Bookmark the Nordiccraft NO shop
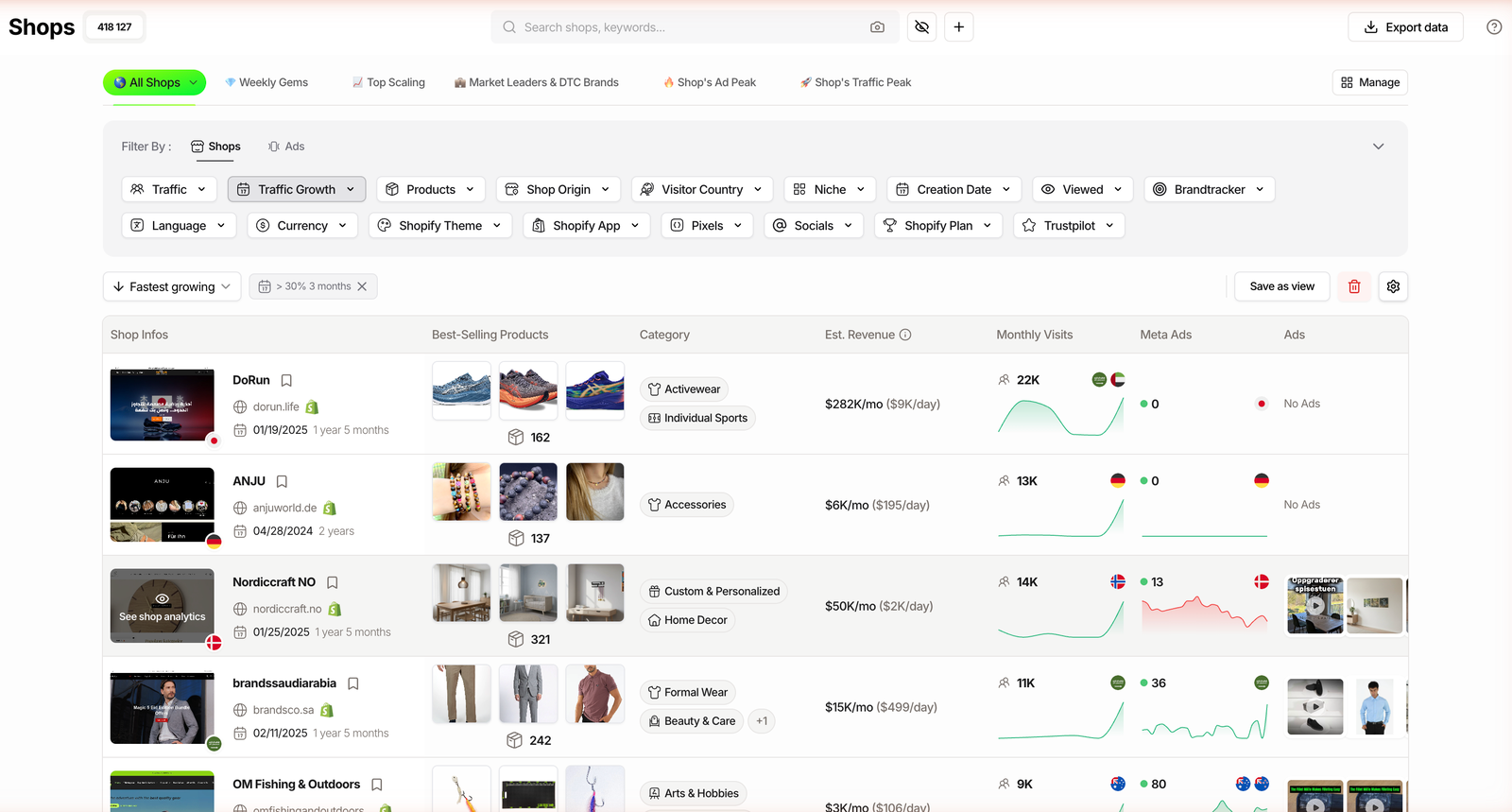Image resolution: width=1512 pixels, height=812 pixels. pyautogui.click(x=332, y=582)
